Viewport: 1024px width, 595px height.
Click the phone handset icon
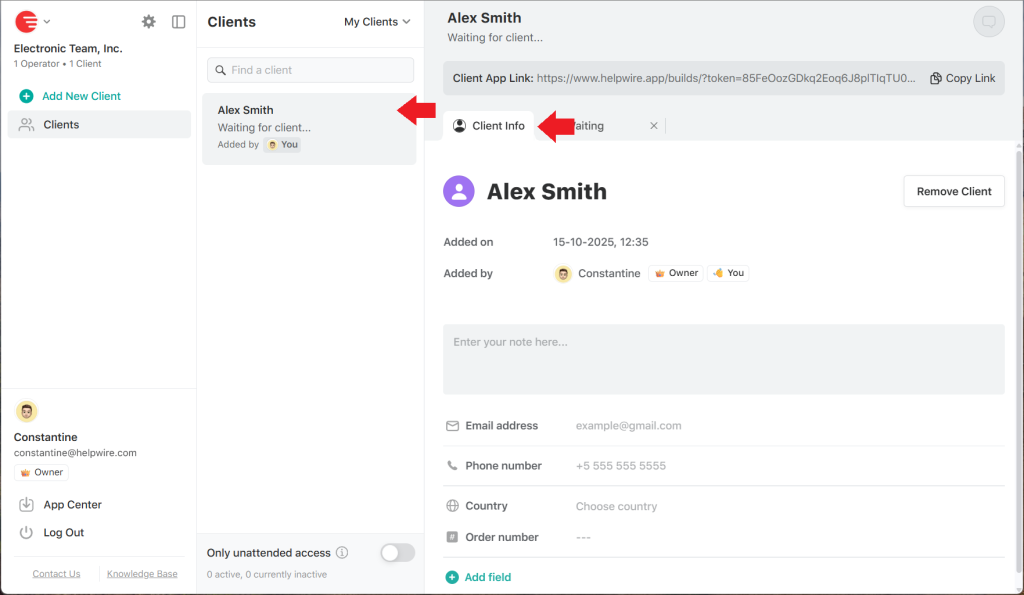click(452, 466)
